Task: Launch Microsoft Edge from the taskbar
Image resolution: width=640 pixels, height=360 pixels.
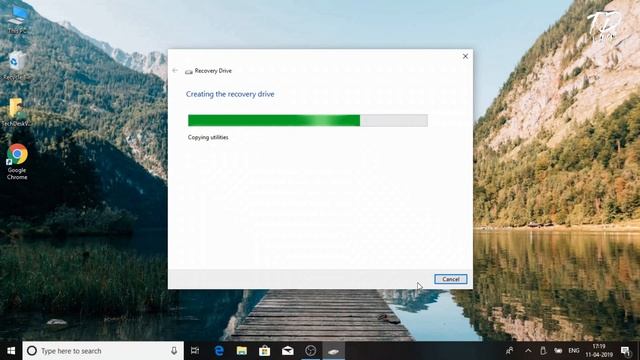Action: pos(219,351)
